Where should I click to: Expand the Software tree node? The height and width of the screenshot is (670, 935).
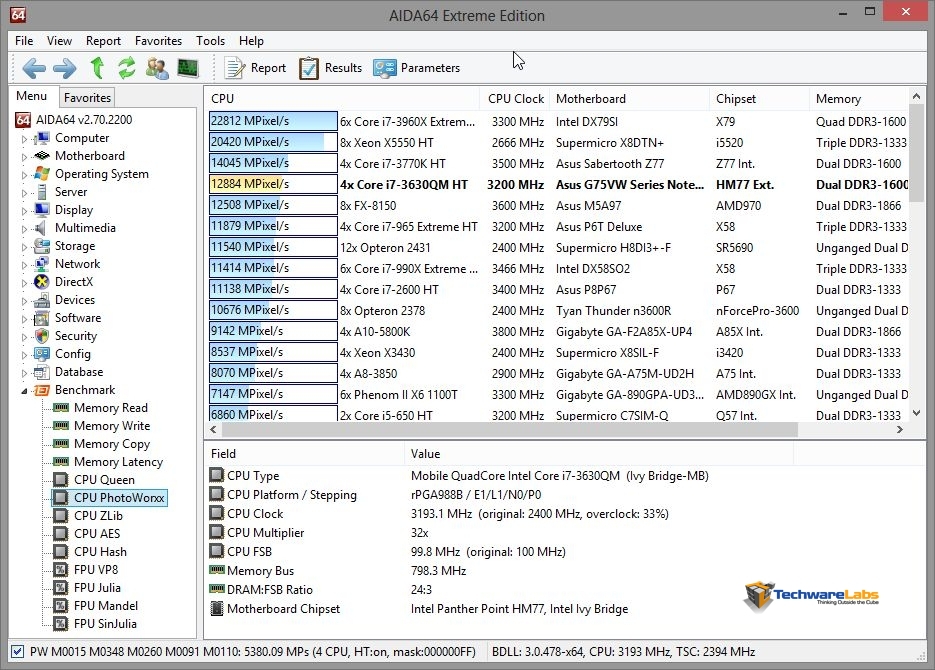click(x=24, y=318)
